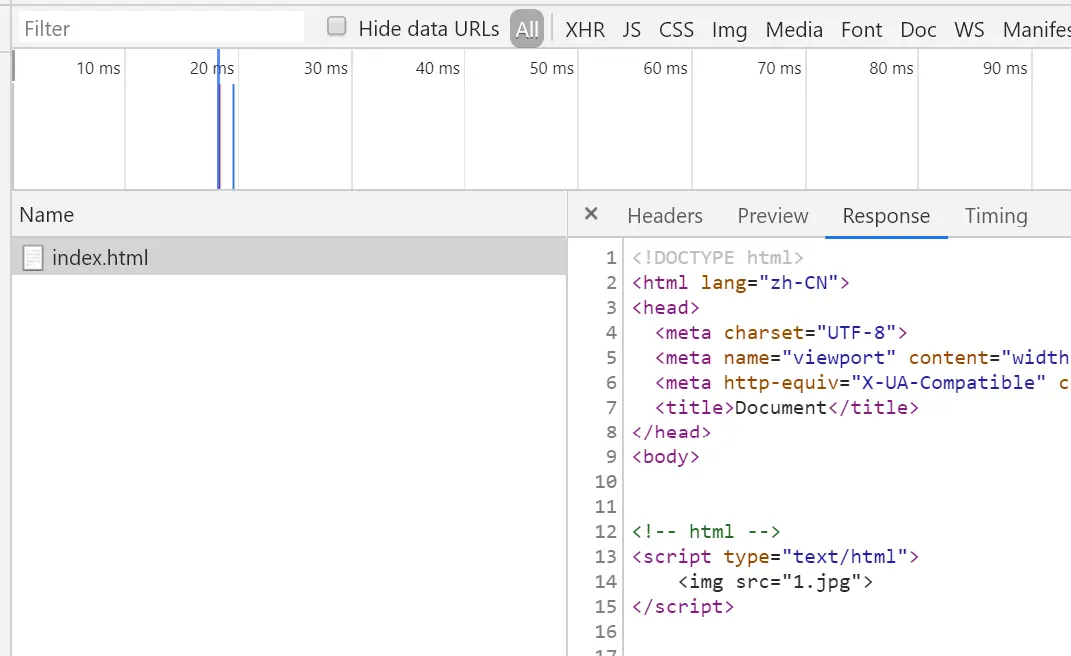Enable the Hide data URLs checkbox
The height and width of the screenshot is (656, 1071).
[x=336, y=27]
